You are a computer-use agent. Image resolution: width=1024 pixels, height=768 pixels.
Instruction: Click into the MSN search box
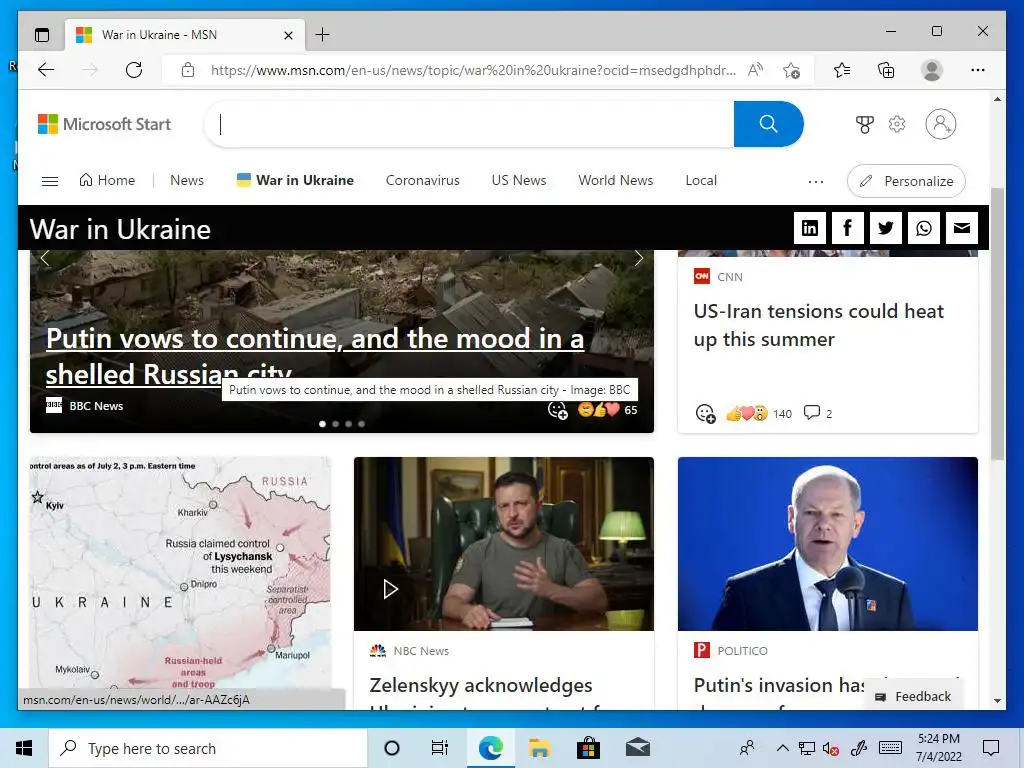pyautogui.click(x=470, y=124)
